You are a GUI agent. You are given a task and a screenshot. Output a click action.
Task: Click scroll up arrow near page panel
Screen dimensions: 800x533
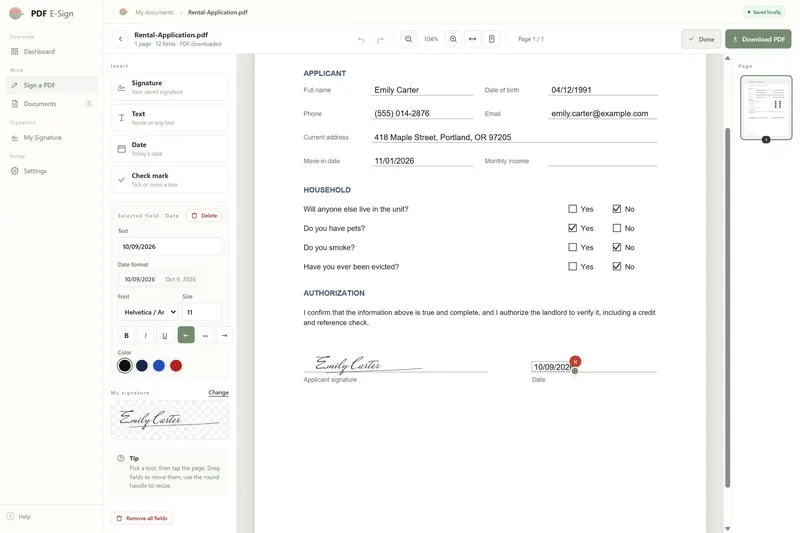(728, 58)
